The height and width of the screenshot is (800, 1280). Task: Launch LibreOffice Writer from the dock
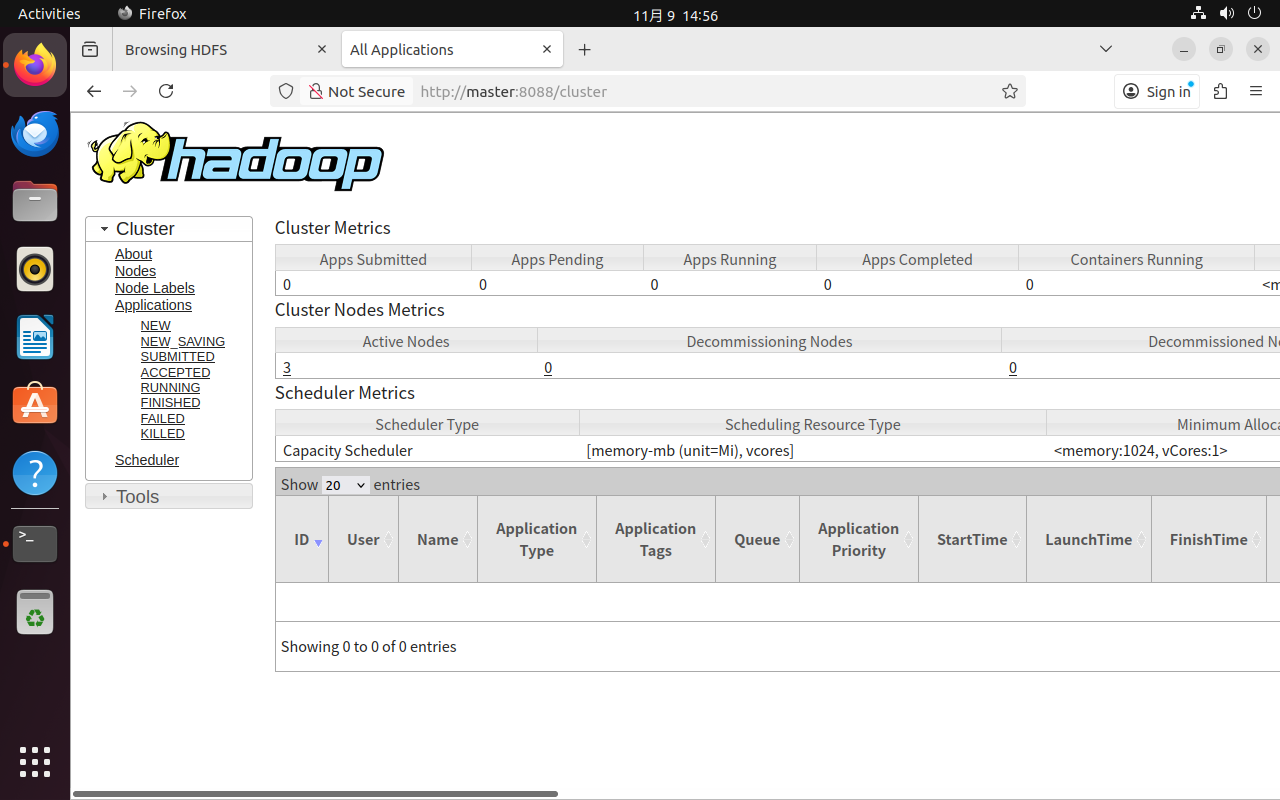[x=35, y=337]
